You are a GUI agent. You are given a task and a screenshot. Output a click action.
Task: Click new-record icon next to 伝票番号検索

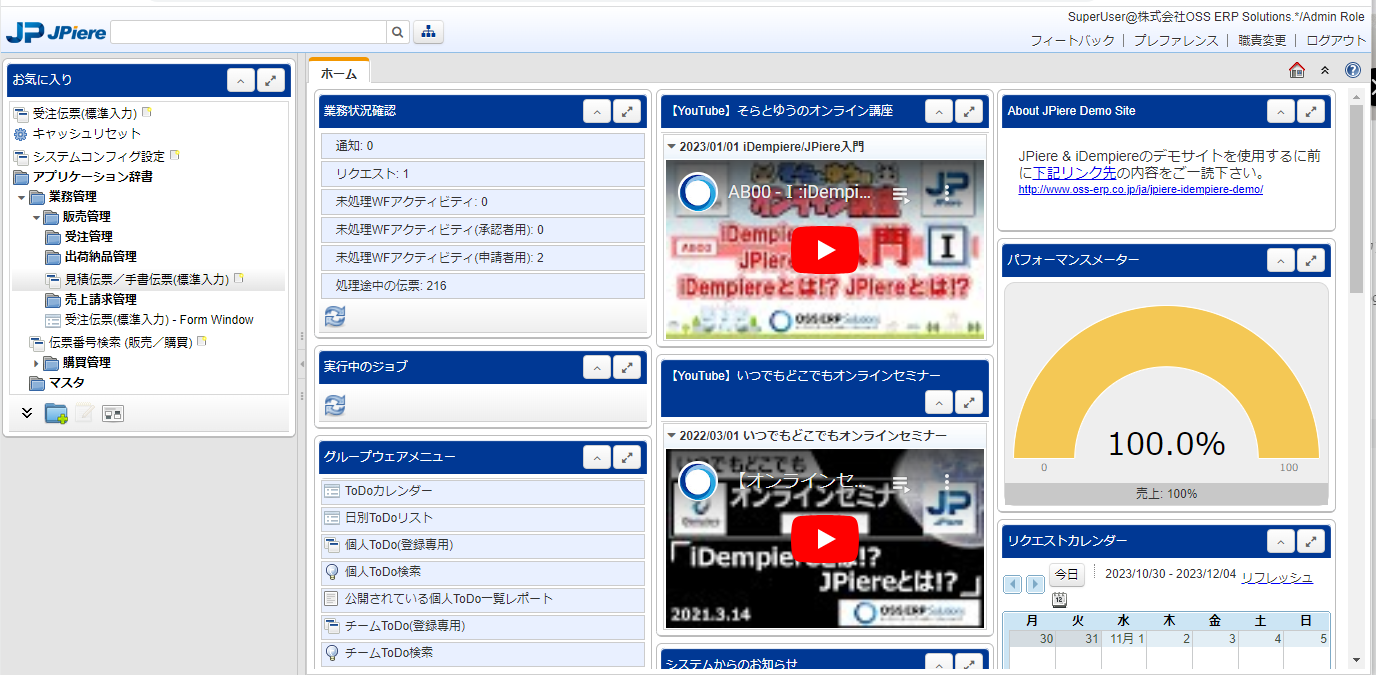202,341
